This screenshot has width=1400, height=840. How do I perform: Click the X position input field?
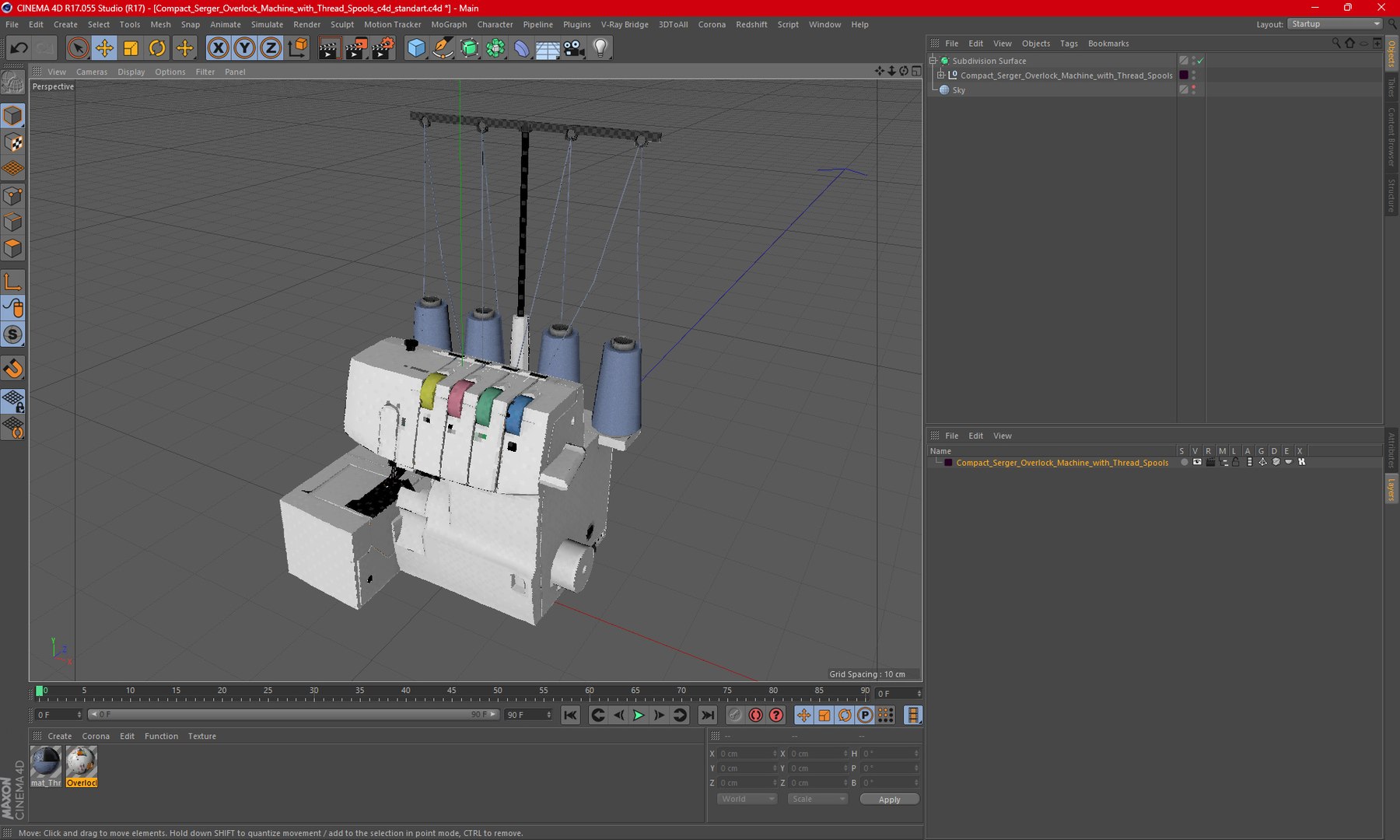[747, 754]
